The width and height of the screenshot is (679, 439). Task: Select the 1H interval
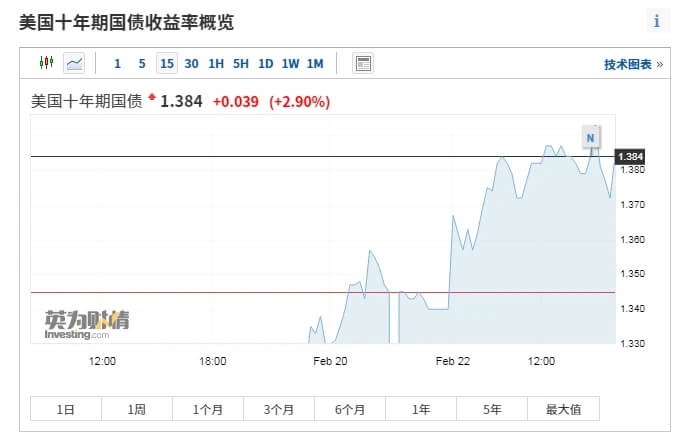(x=216, y=64)
